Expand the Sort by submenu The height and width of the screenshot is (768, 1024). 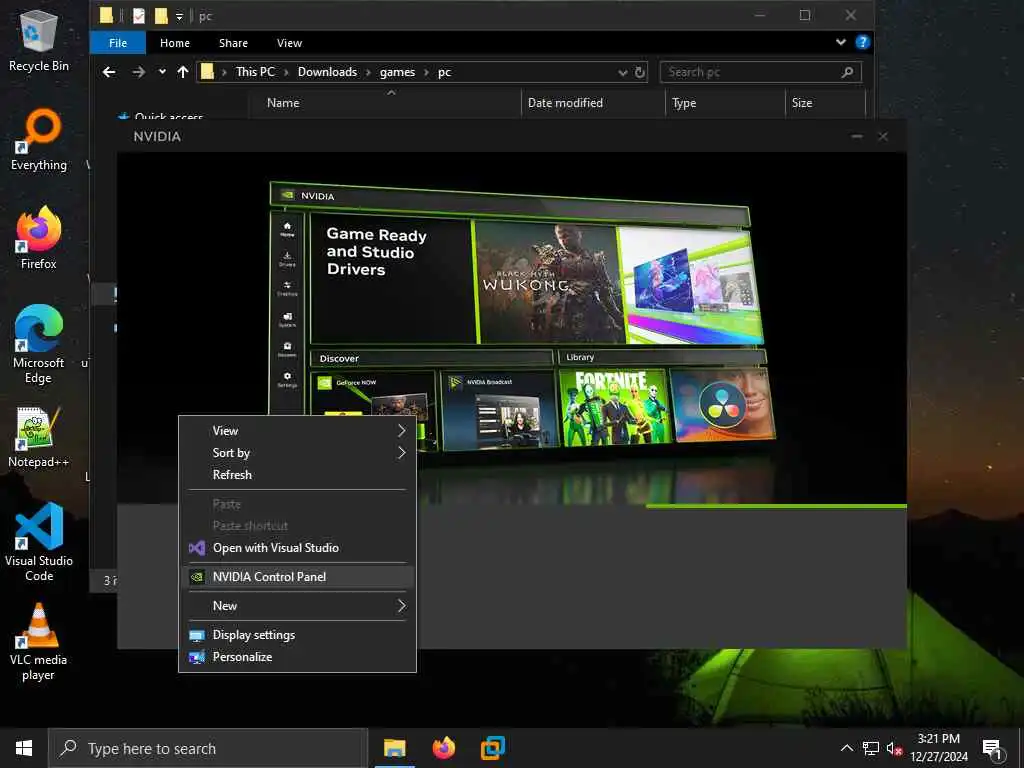pyautogui.click(x=298, y=453)
